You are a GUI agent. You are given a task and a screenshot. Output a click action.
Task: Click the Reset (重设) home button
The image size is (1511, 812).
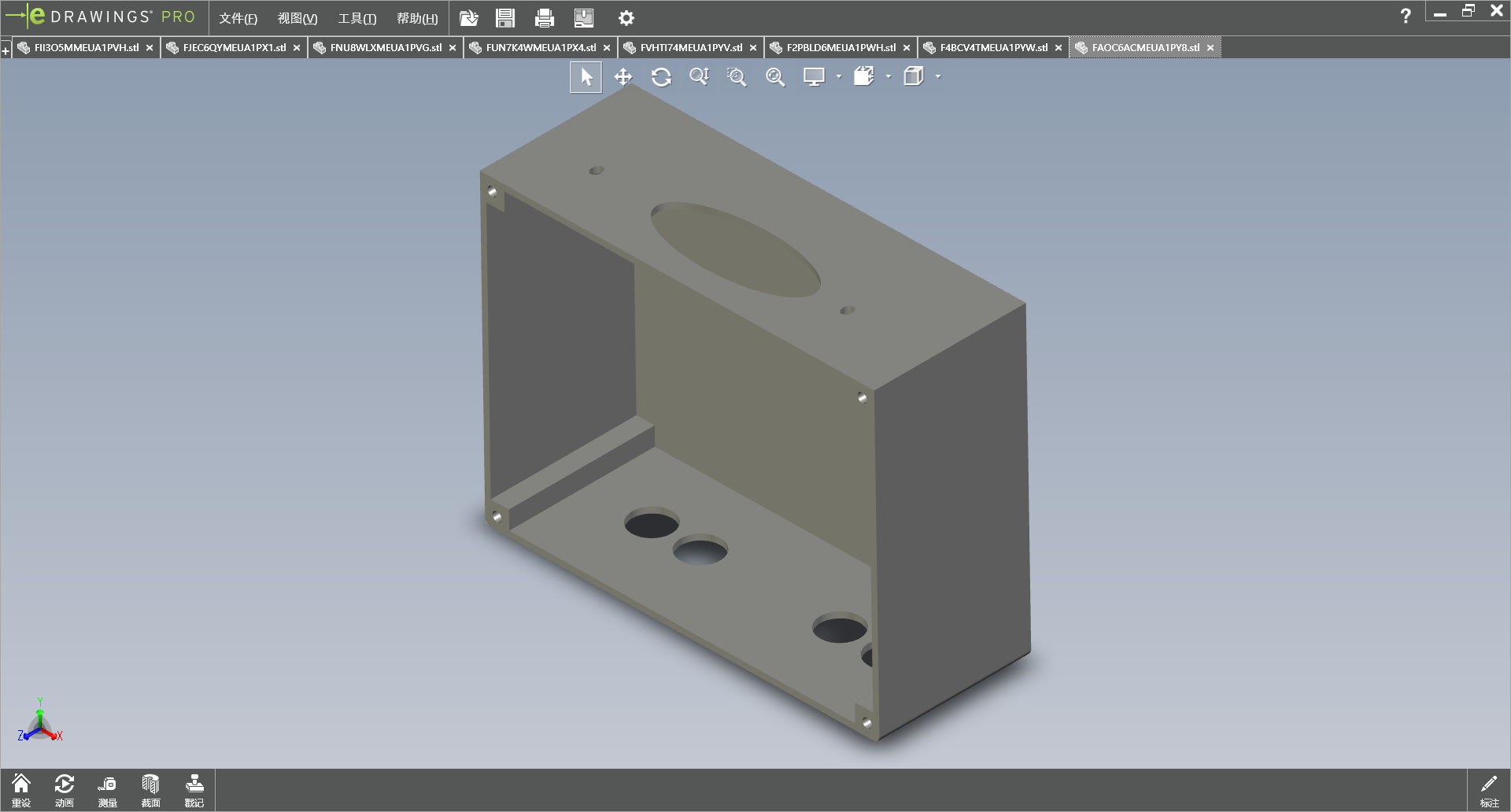[x=21, y=790]
